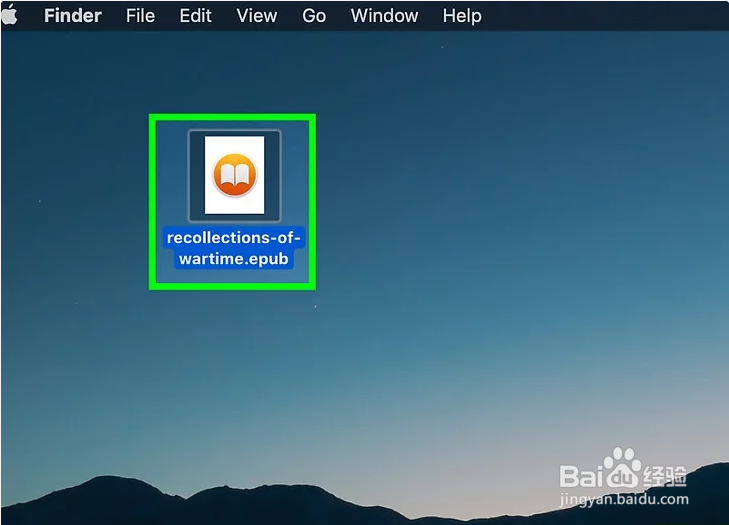This screenshot has height=525, width=729.
Task: Select the epub file's Books icon
Action: click(234, 175)
